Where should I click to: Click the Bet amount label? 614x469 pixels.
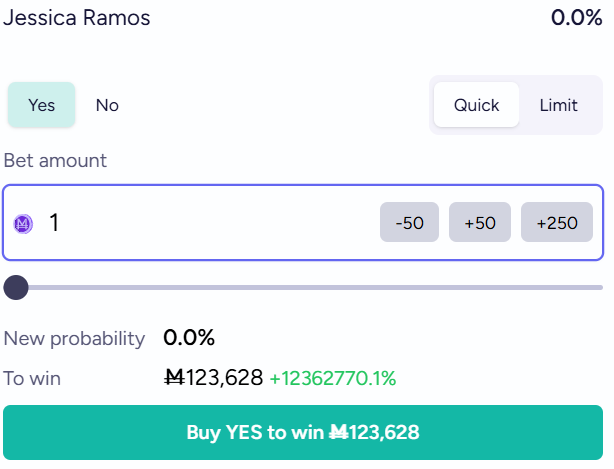pos(55,161)
